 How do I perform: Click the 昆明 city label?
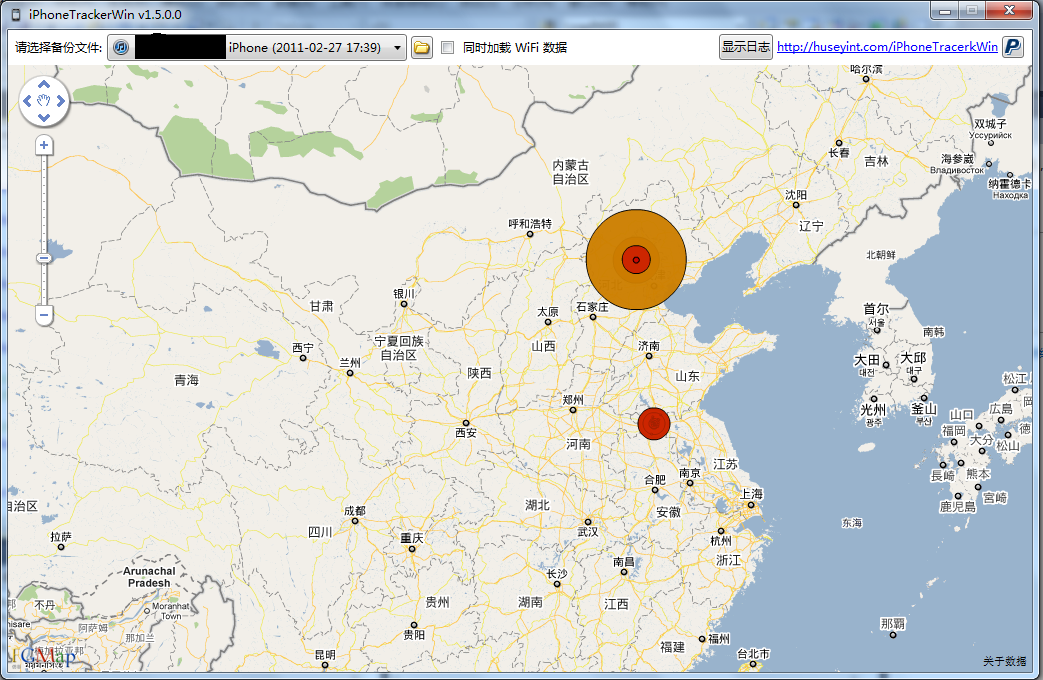325,655
